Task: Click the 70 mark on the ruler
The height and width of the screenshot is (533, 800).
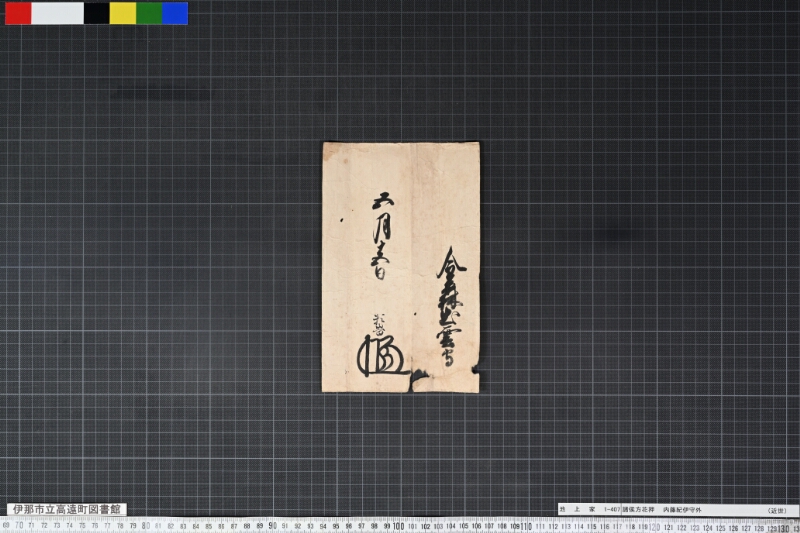Action: [19, 524]
